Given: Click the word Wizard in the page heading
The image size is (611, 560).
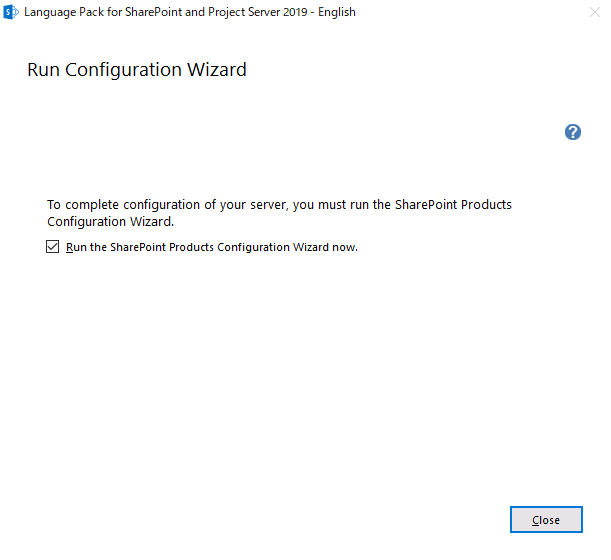Looking at the screenshot, I should [217, 70].
